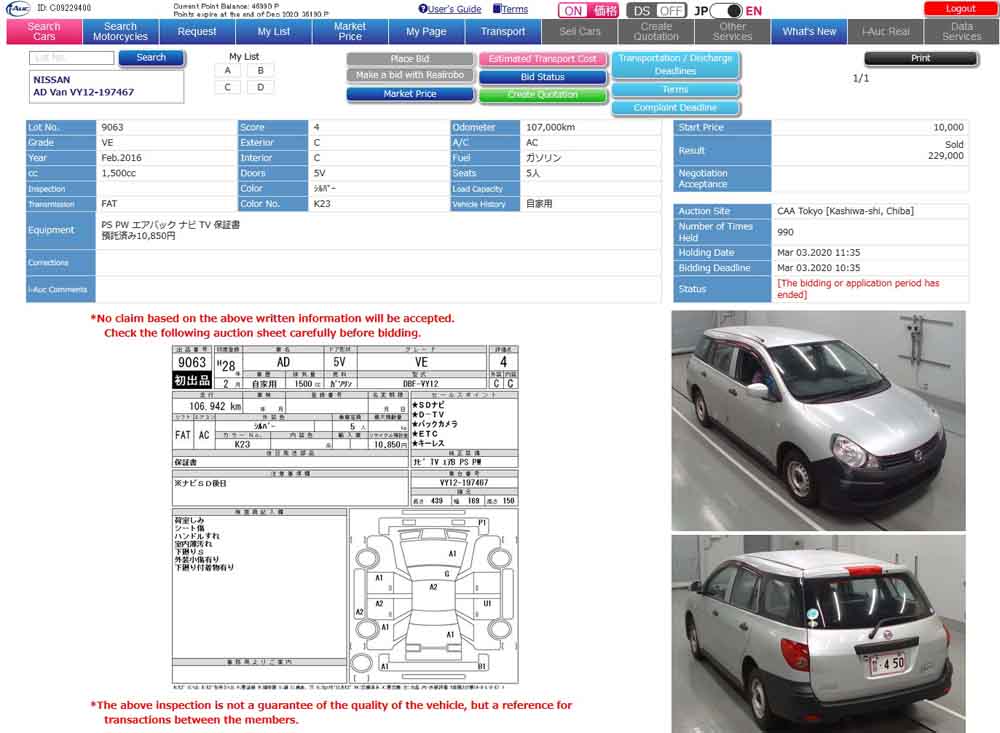This screenshot has width=1000, height=733.
Task: Open the front view car photo
Action: click(x=818, y=420)
